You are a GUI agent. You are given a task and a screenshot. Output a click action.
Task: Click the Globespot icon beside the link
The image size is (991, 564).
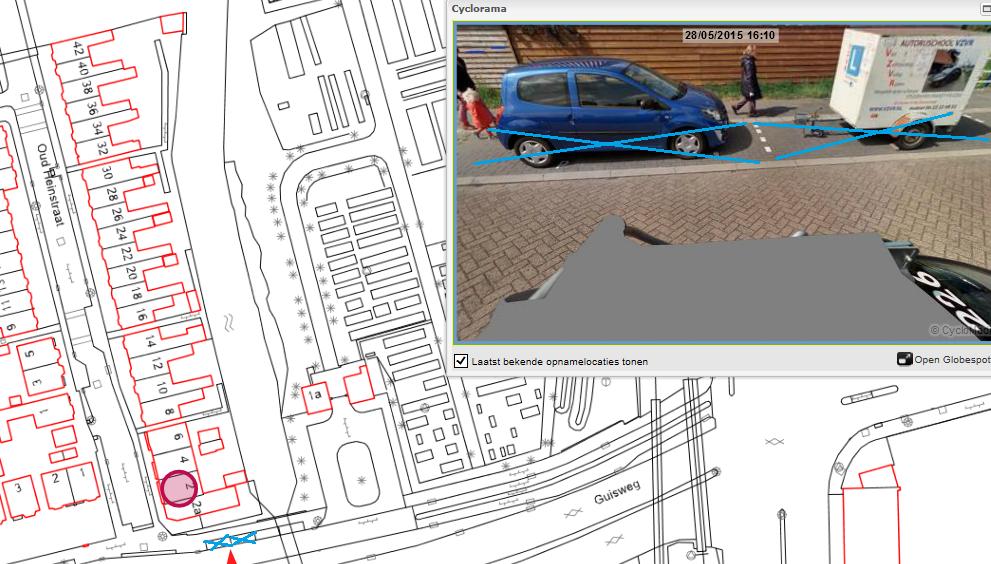[x=904, y=359]
